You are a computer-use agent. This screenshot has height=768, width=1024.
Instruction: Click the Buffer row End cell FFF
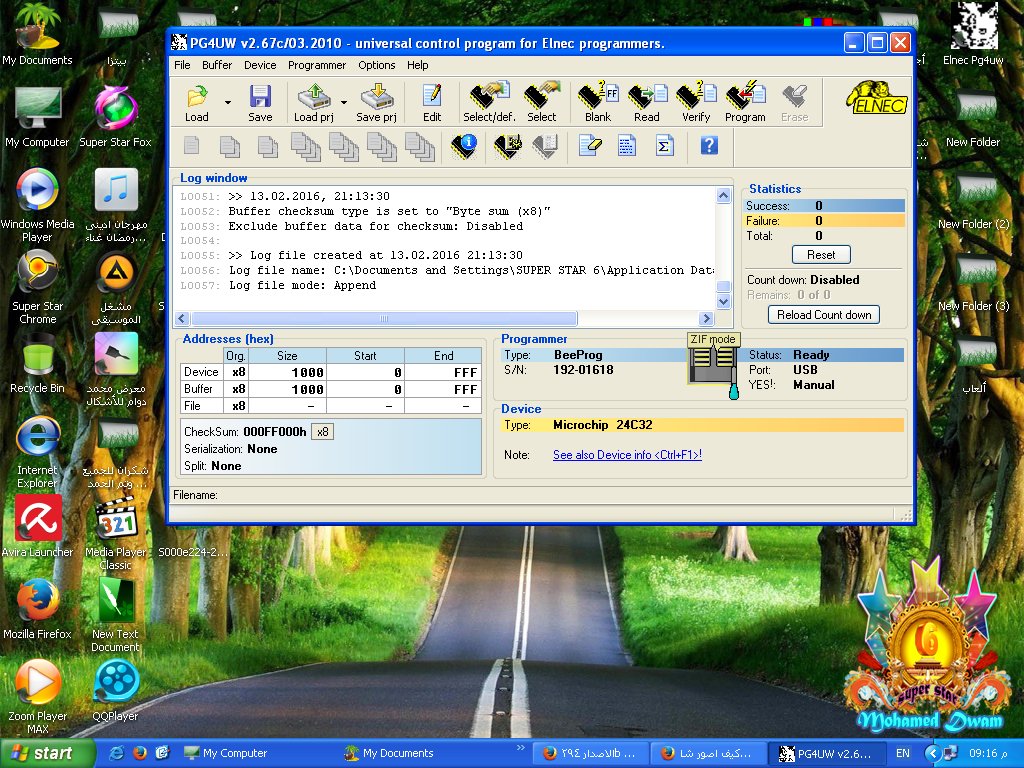[443, 389]
